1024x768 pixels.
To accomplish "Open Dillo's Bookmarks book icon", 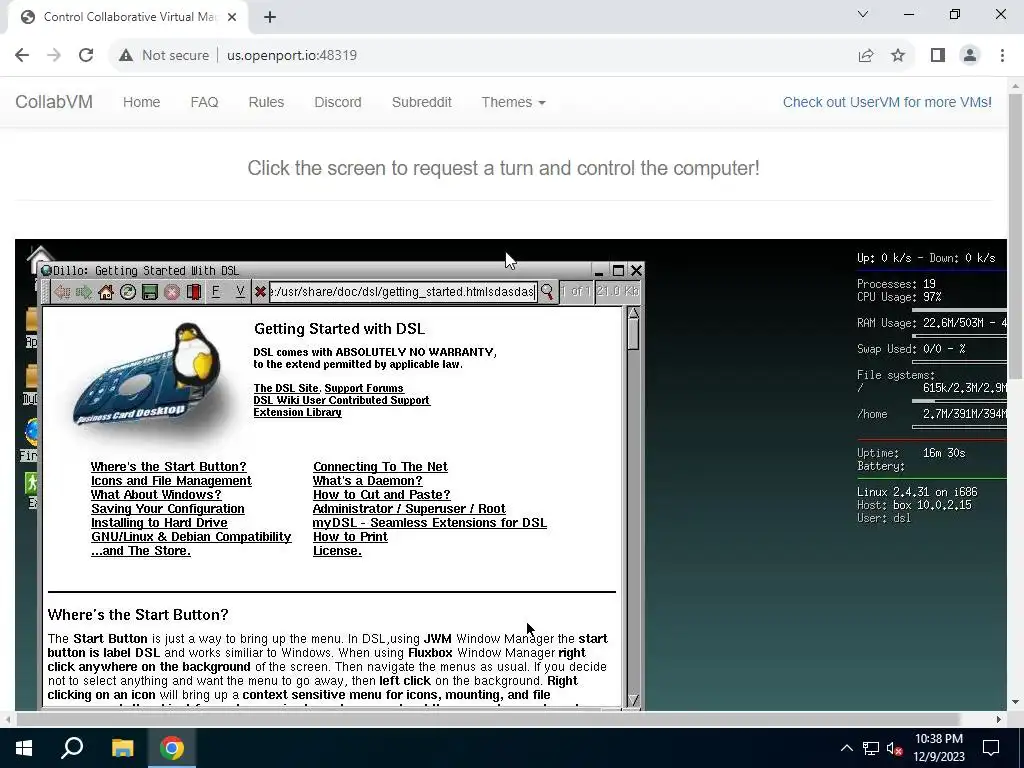I will point(193,292).
